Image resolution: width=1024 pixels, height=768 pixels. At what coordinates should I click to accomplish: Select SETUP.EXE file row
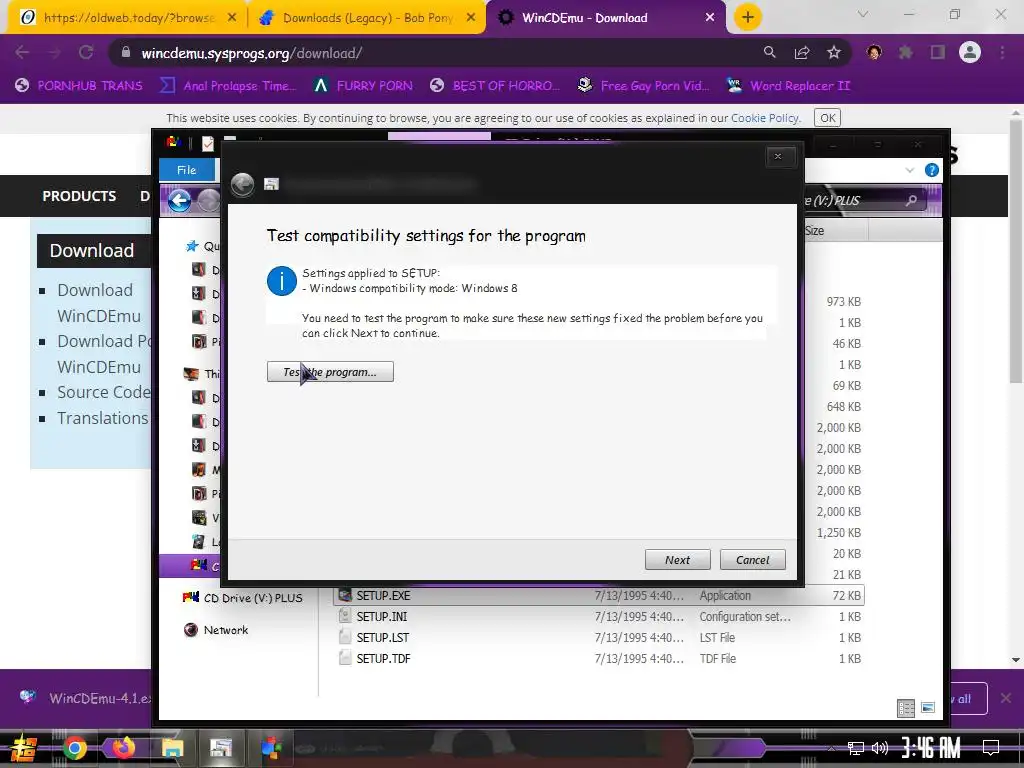(598, 596)
